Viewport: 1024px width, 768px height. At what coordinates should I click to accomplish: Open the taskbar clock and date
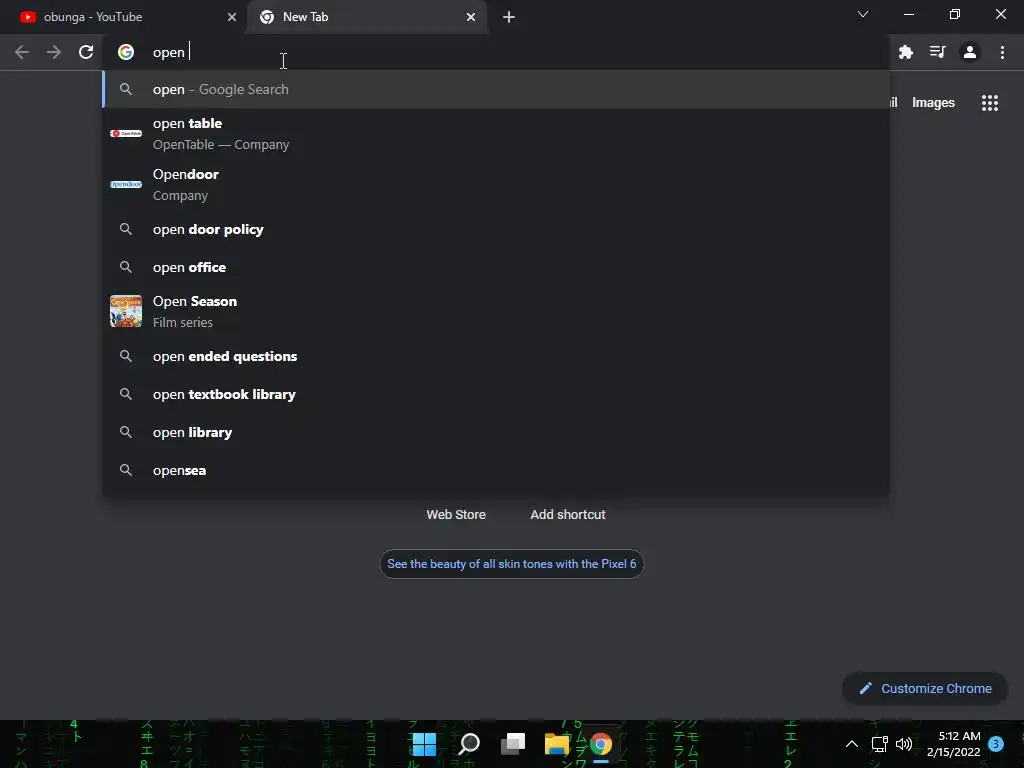953,744
